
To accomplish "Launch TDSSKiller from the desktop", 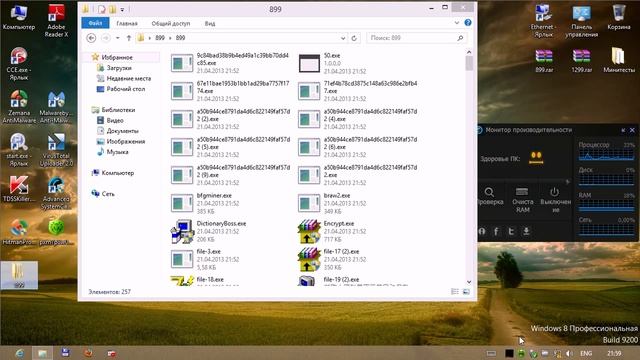I will pyautogui.click(x=19, y=189).
